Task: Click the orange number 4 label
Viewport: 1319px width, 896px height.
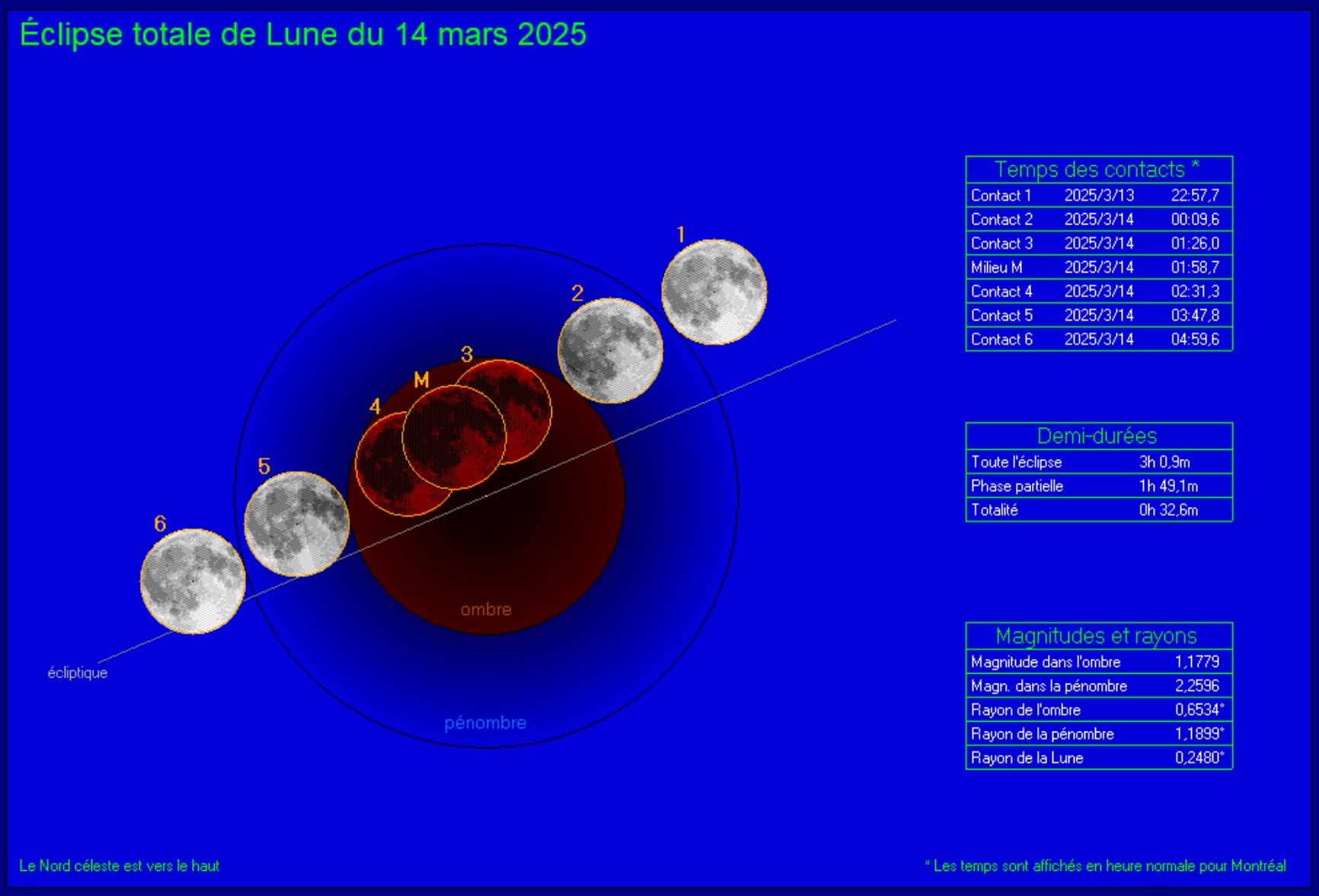Action: click(x=375, y=407)
